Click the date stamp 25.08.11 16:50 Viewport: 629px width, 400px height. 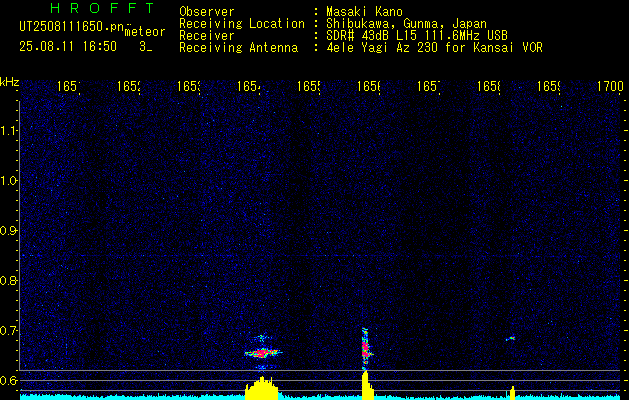(68, 47)
